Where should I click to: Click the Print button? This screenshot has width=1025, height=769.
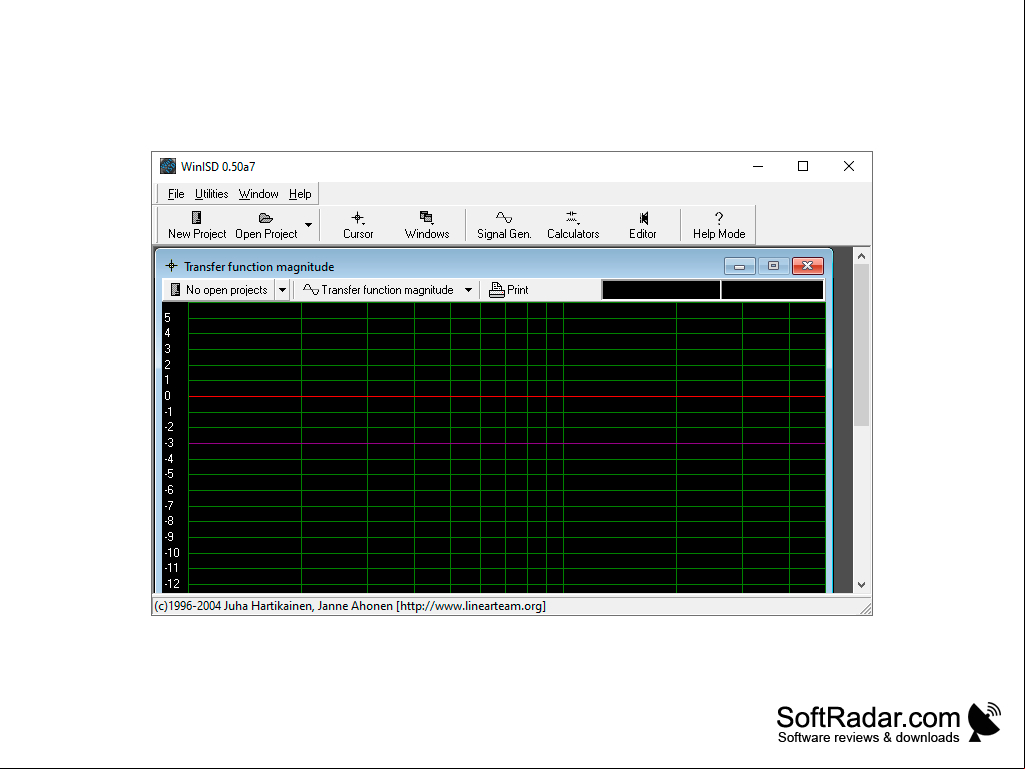509,290
